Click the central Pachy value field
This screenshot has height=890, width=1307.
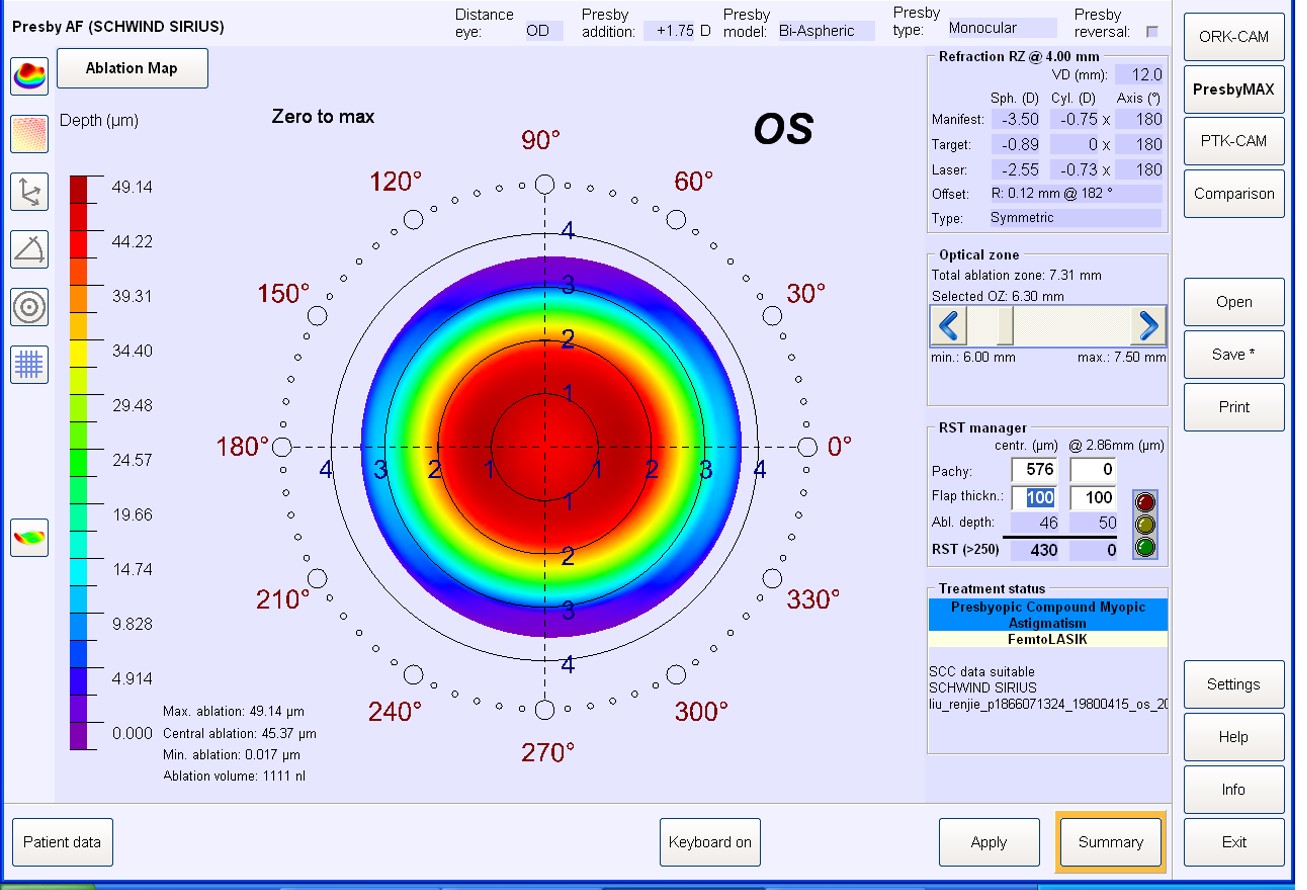coord(1035,470)
